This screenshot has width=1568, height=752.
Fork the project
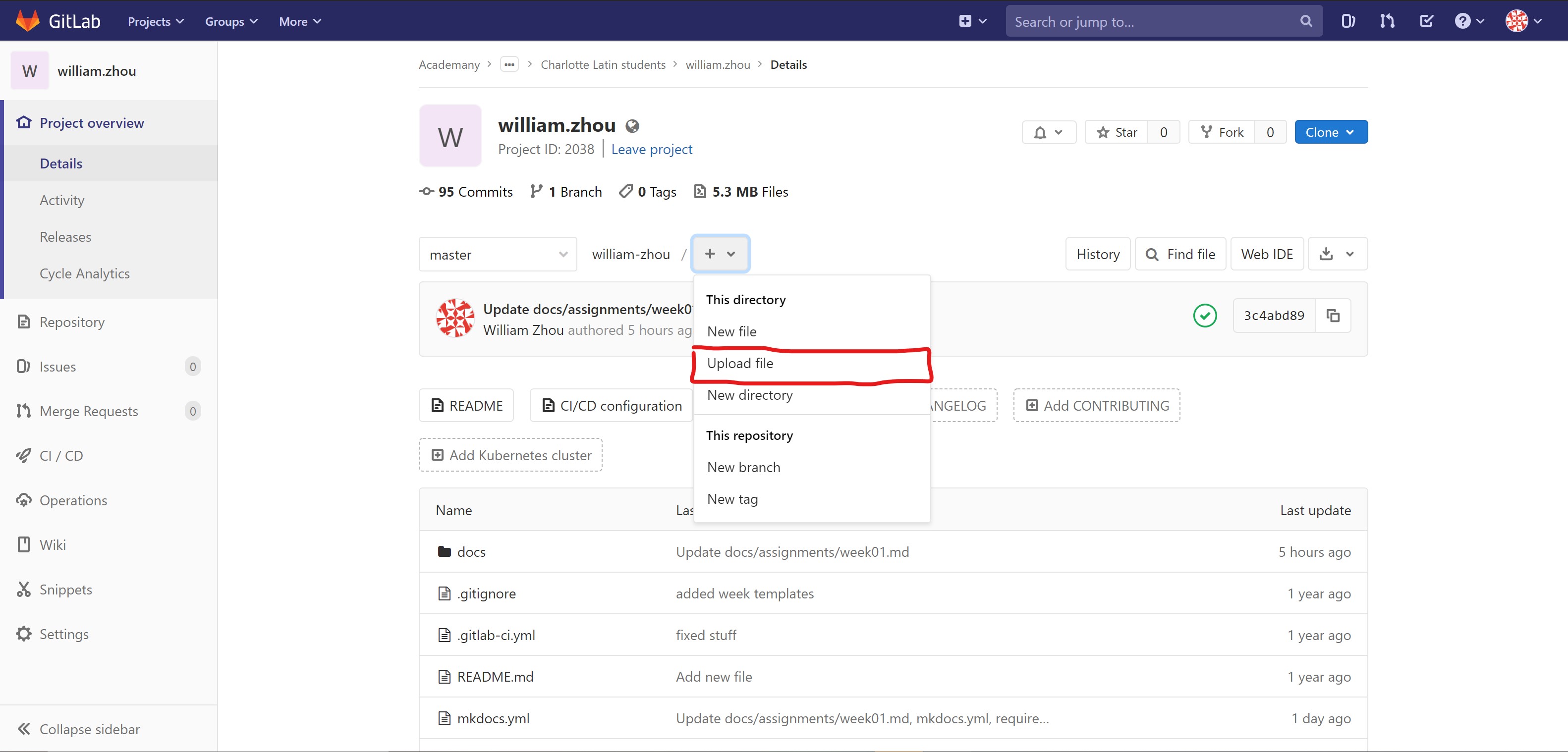(x=1221, y=132)
